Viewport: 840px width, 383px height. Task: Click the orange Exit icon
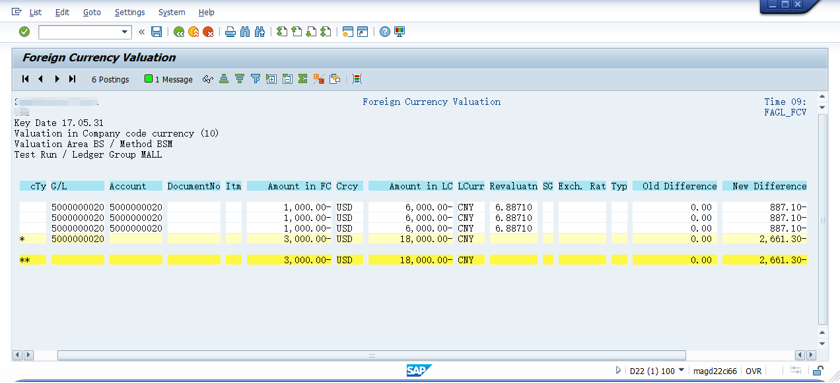point(193,32)
